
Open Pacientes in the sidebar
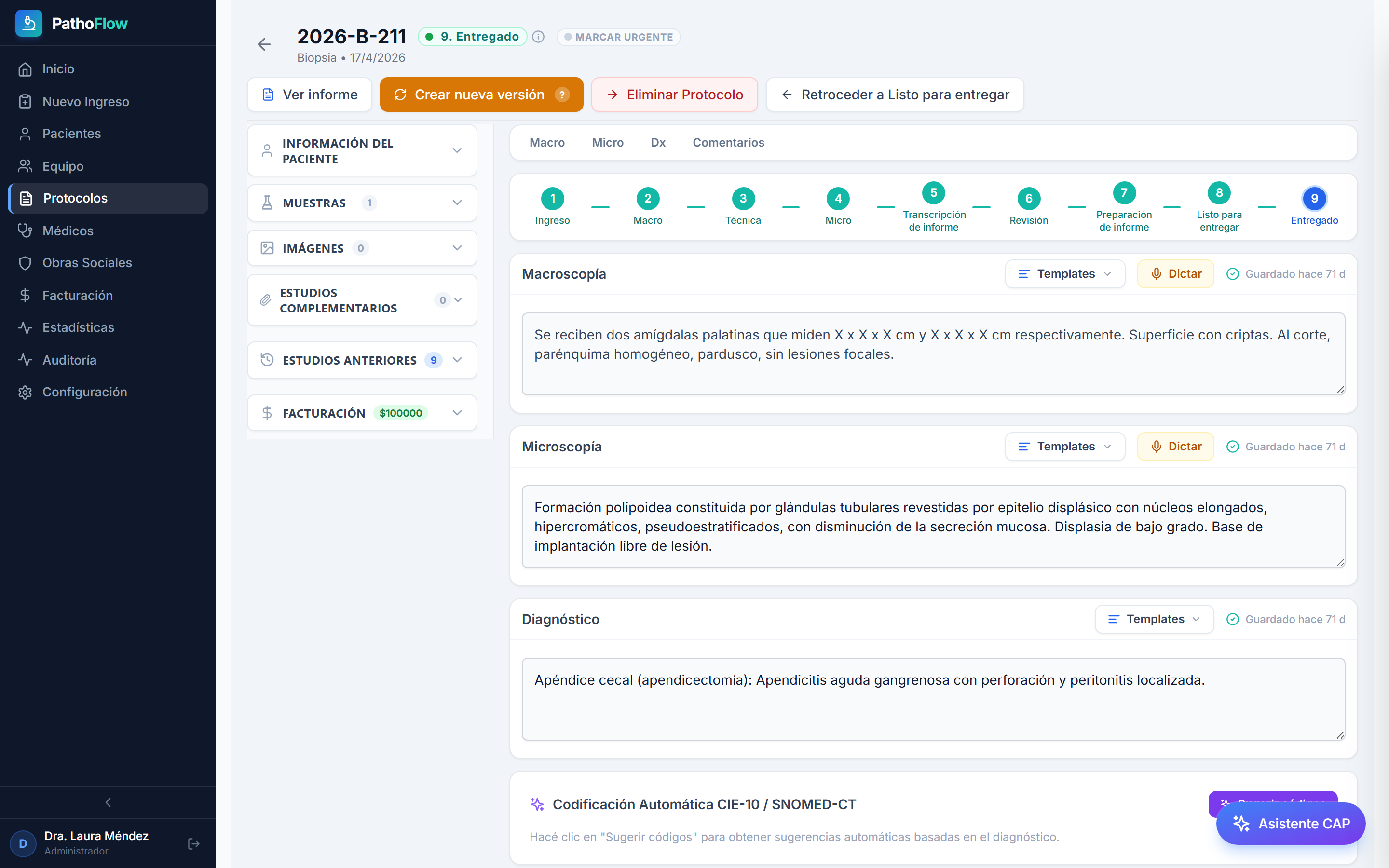[x=108, y=134]
